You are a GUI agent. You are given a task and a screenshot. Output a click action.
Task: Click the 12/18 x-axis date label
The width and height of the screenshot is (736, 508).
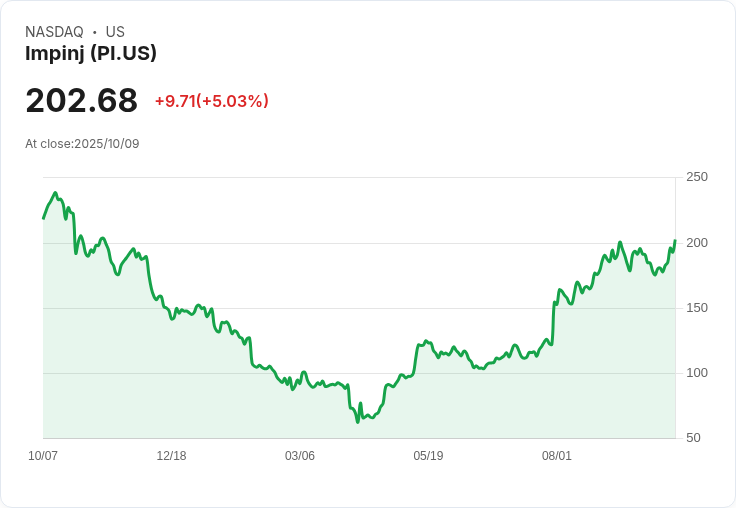[171, 456]
